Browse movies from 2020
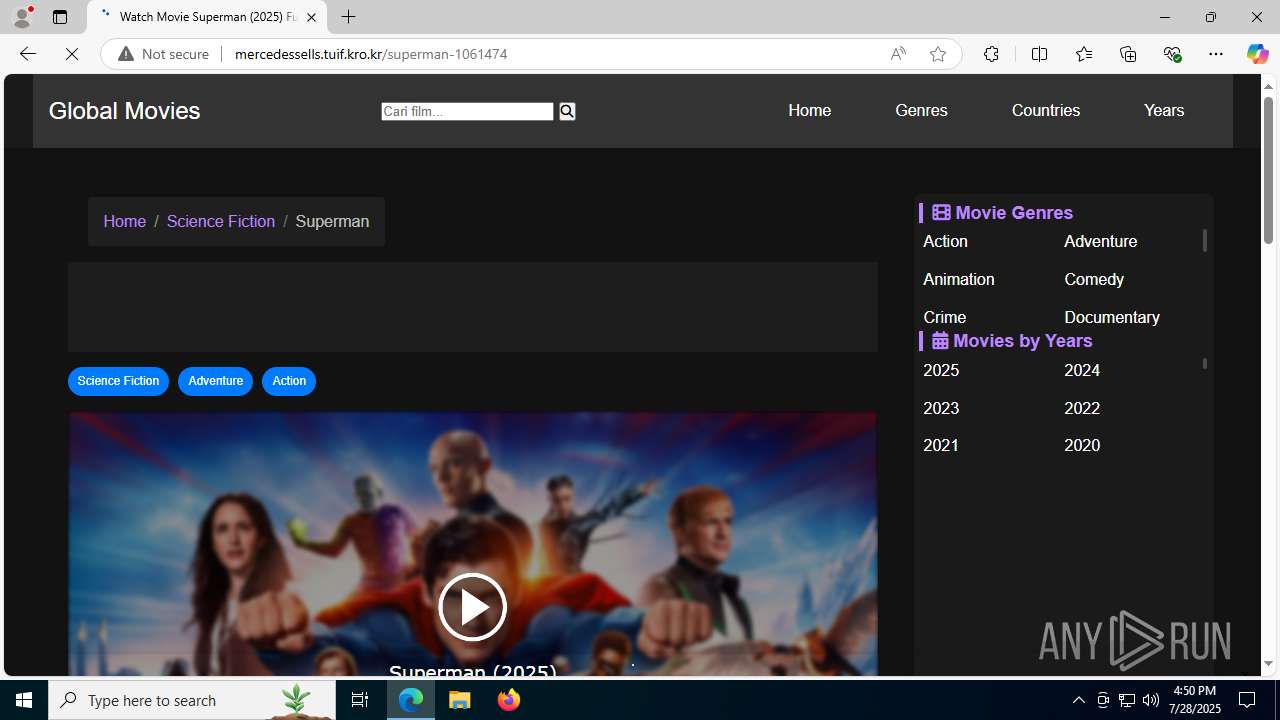The image size is (1280, 720). coord(1082,445)
